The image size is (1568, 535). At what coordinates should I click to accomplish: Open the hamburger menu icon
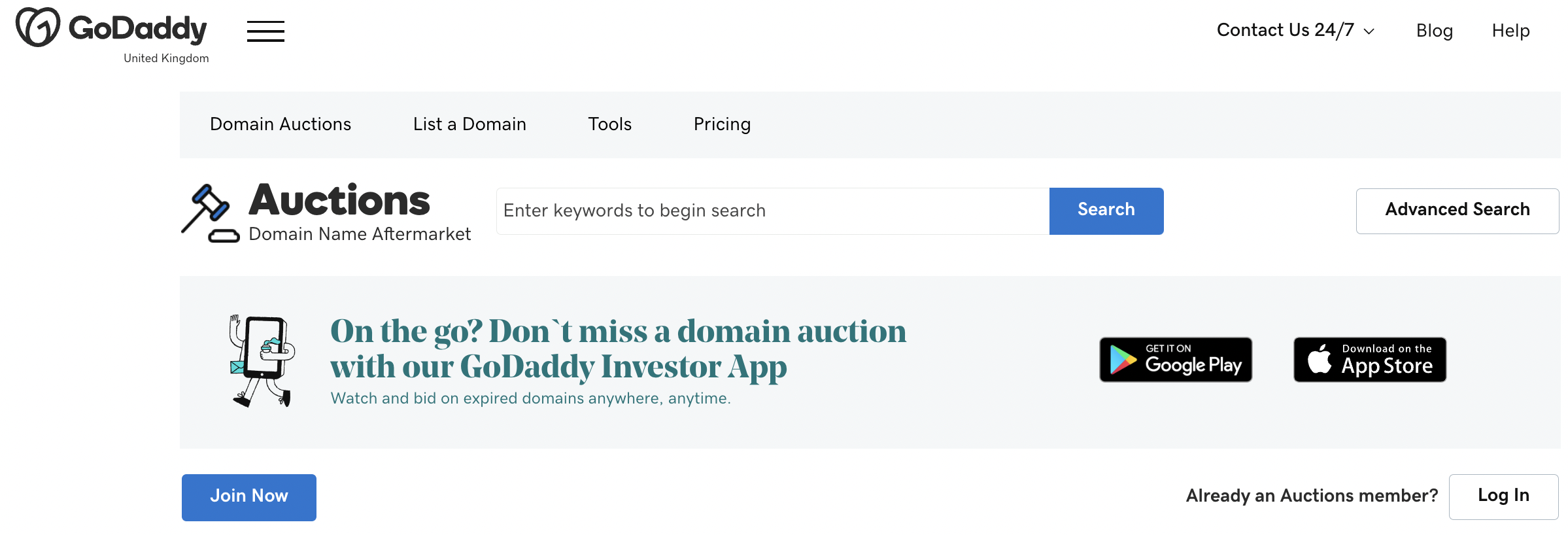(265, 31)
